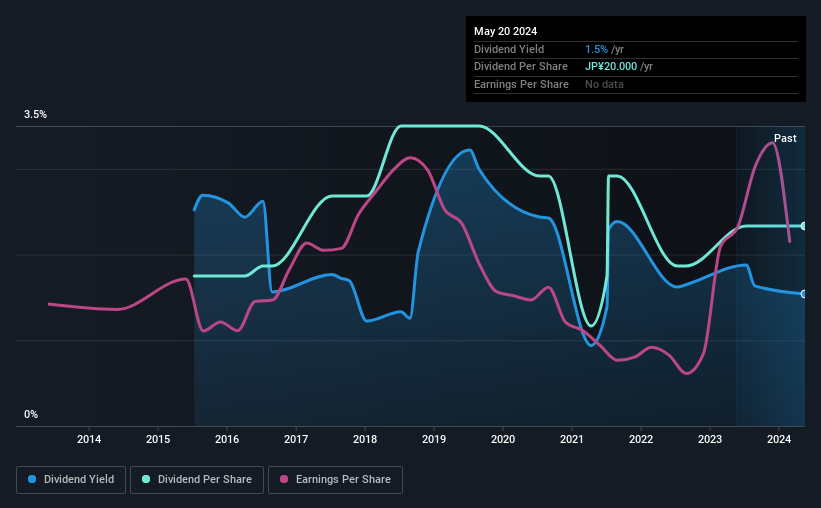Select the Dividend Per Share endpoint marker
Viewport: 821px width, 508px height.
(x=804, y=226)
